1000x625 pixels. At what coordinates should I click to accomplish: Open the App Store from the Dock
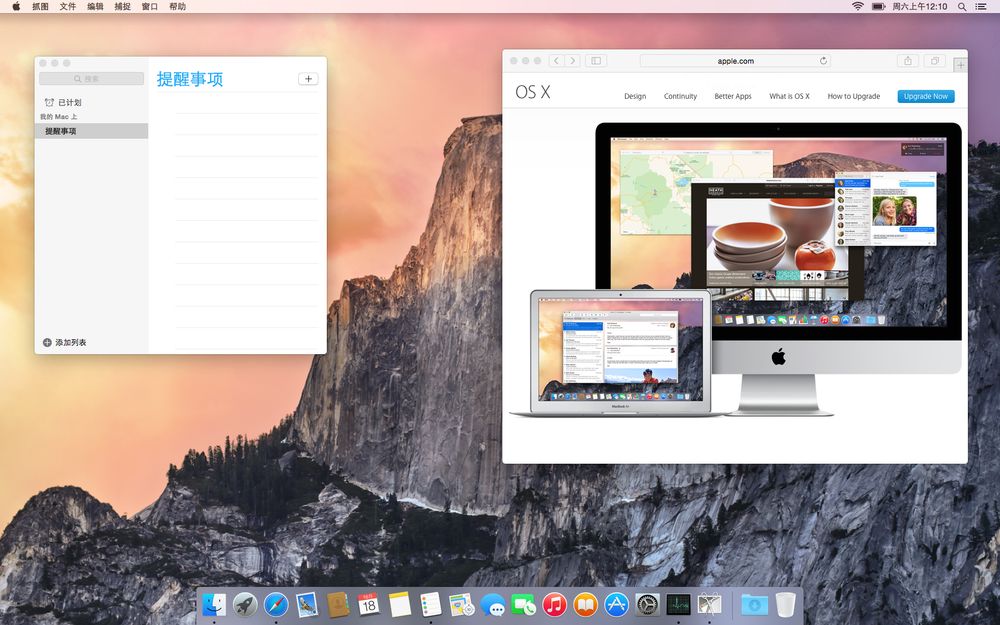tap(616, 605)
